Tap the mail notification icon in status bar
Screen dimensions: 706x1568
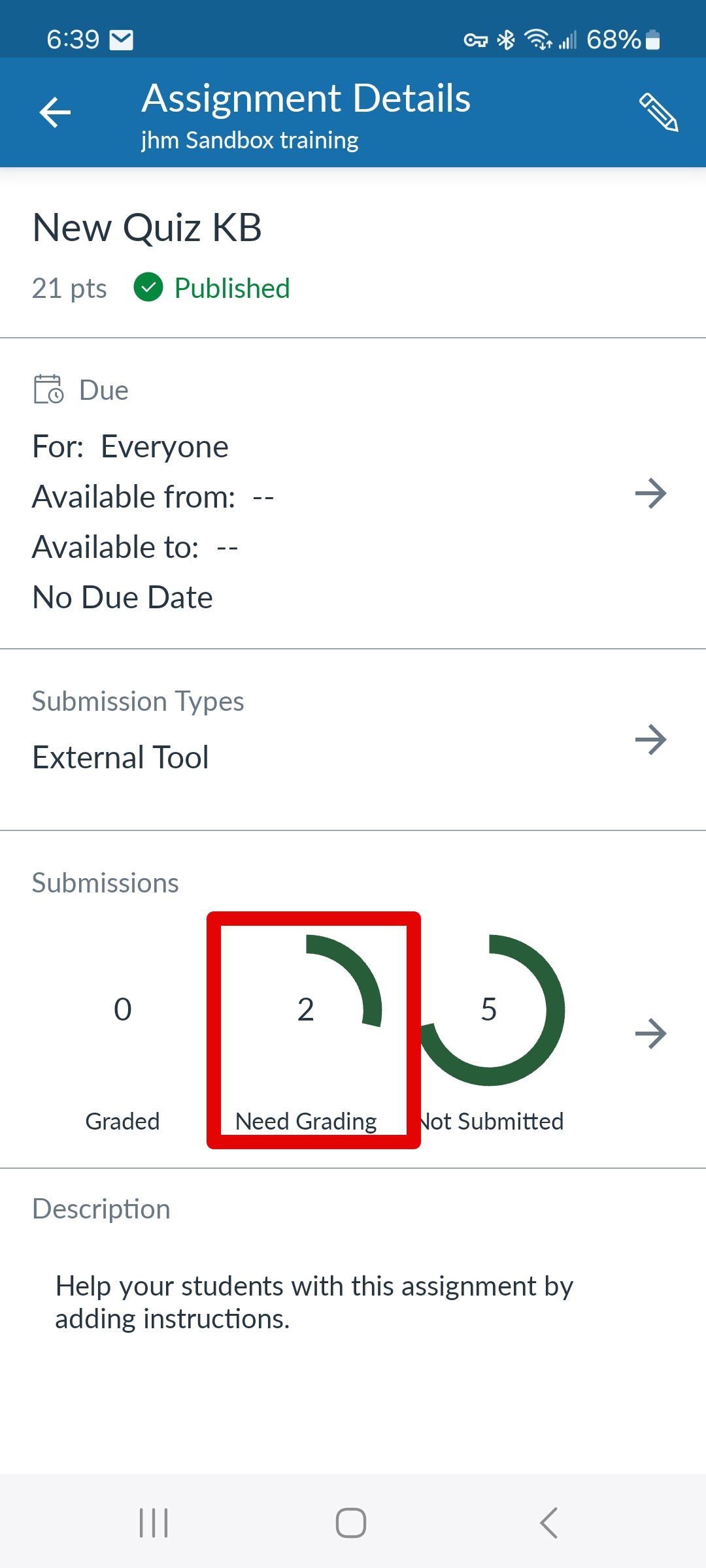(x=122, y=41)
